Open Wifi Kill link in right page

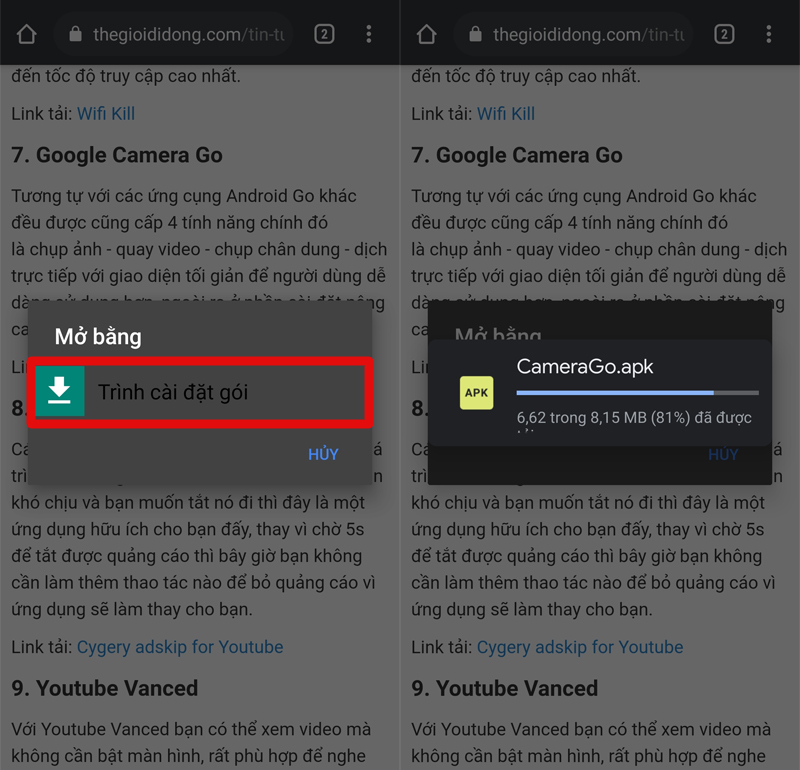(x=506, y=113)
